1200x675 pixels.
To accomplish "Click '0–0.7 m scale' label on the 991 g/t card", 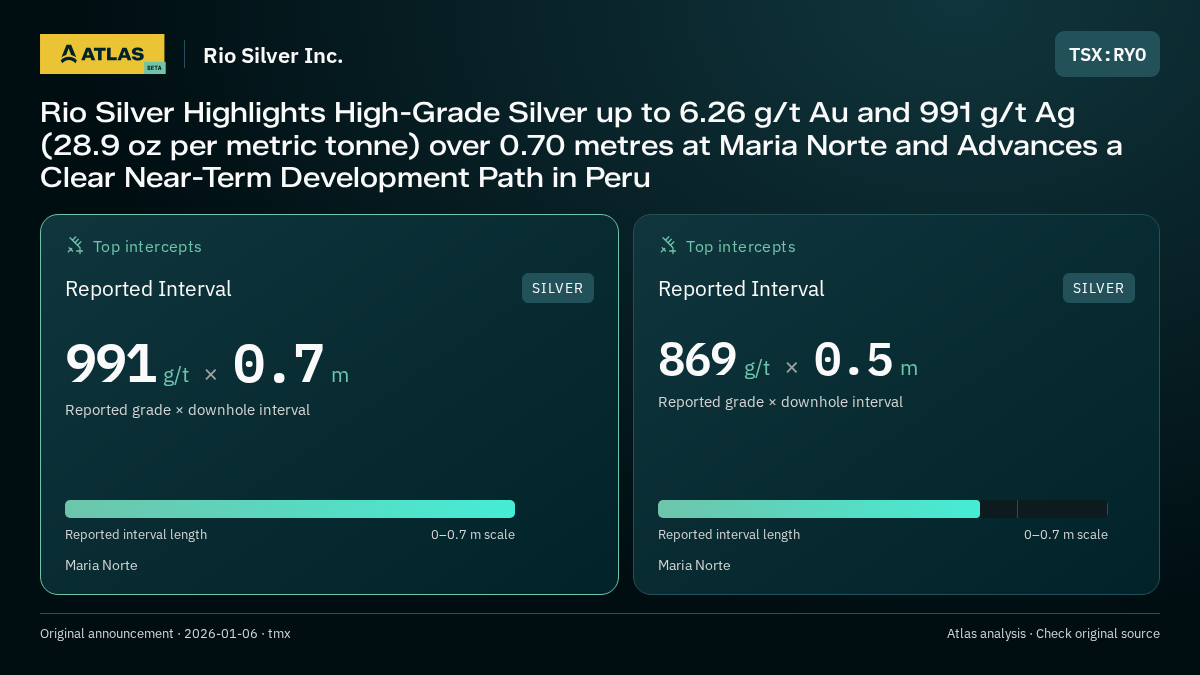I will click(473, 535).
